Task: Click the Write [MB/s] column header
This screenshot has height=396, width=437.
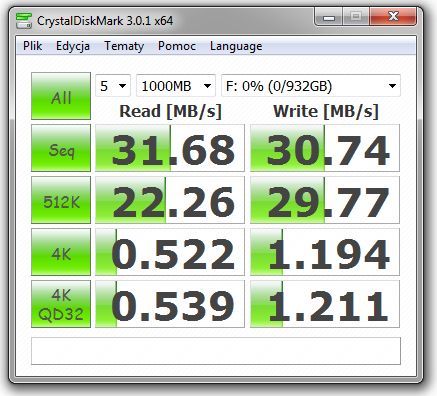Action: (326, 111)
